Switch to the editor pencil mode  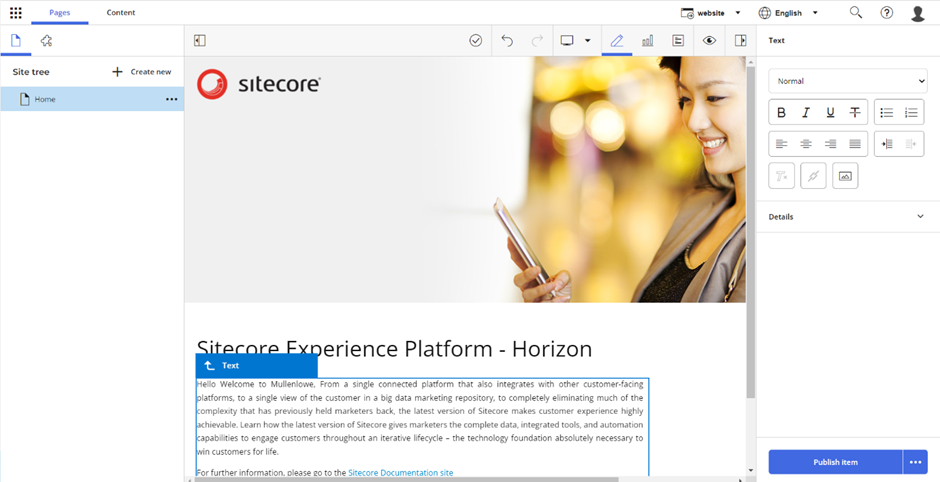click(x=617, y=41)
